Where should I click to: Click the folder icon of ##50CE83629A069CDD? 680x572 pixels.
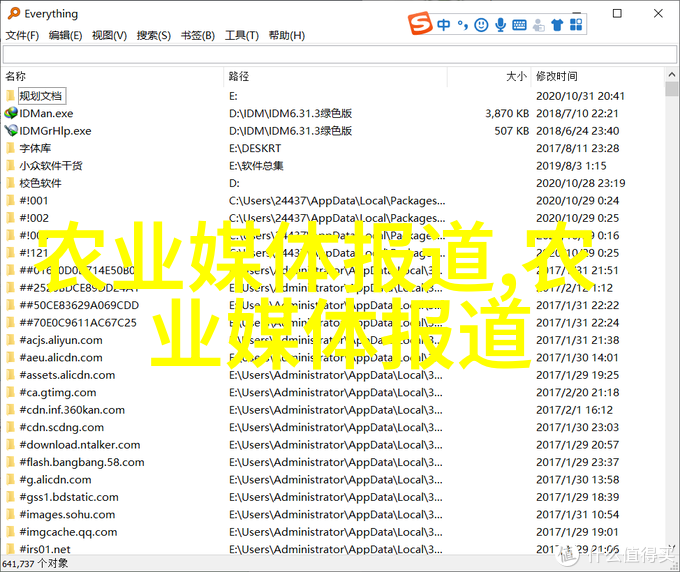(x=11, y=305)
